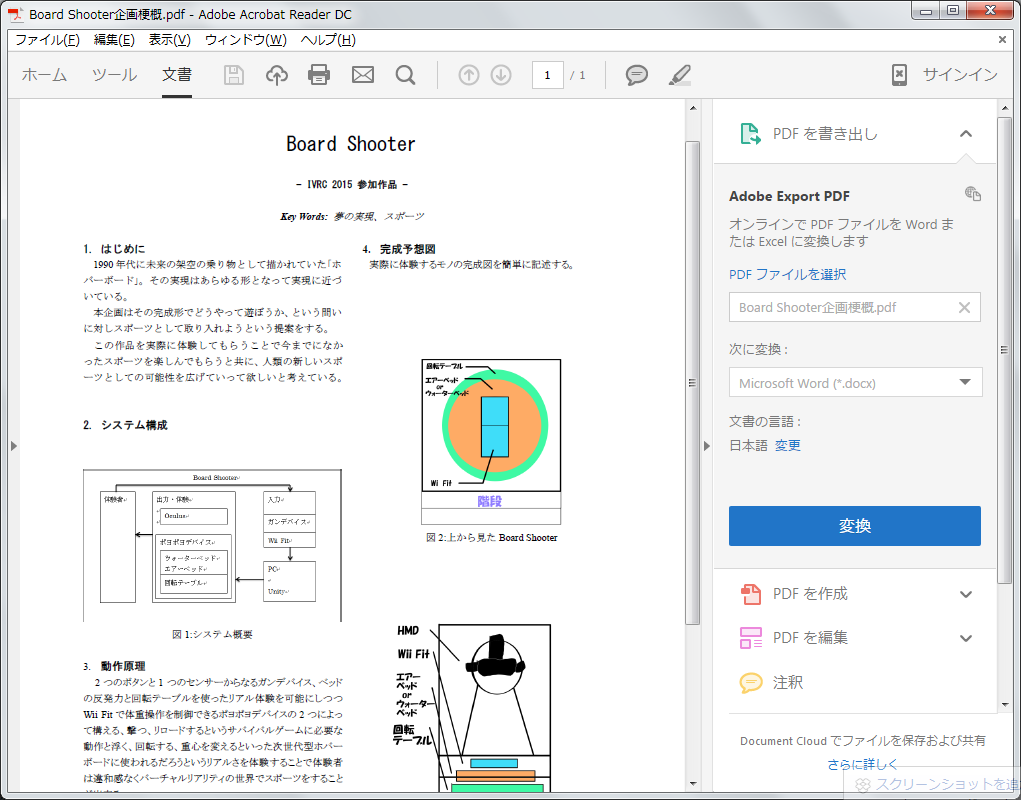
Task: Expand the PDF を編集 section chevron
Action: (966, 639)
